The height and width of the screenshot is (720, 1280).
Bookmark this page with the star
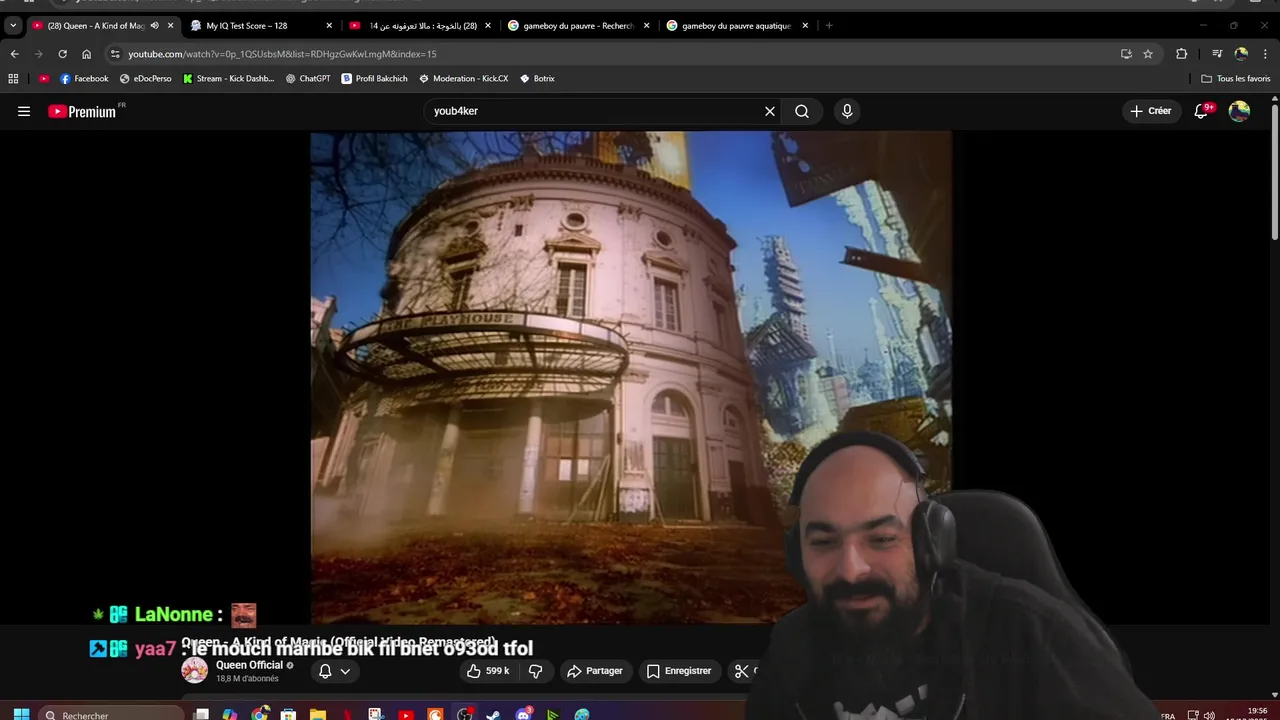tap(1148, 54)
